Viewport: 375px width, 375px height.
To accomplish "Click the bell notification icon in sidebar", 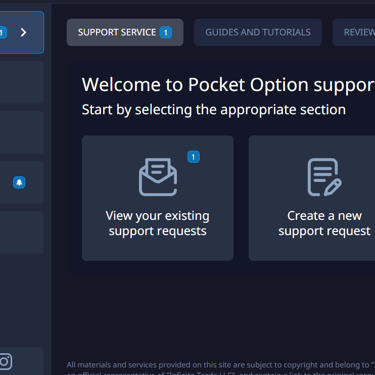I will [x=19, y=182].
